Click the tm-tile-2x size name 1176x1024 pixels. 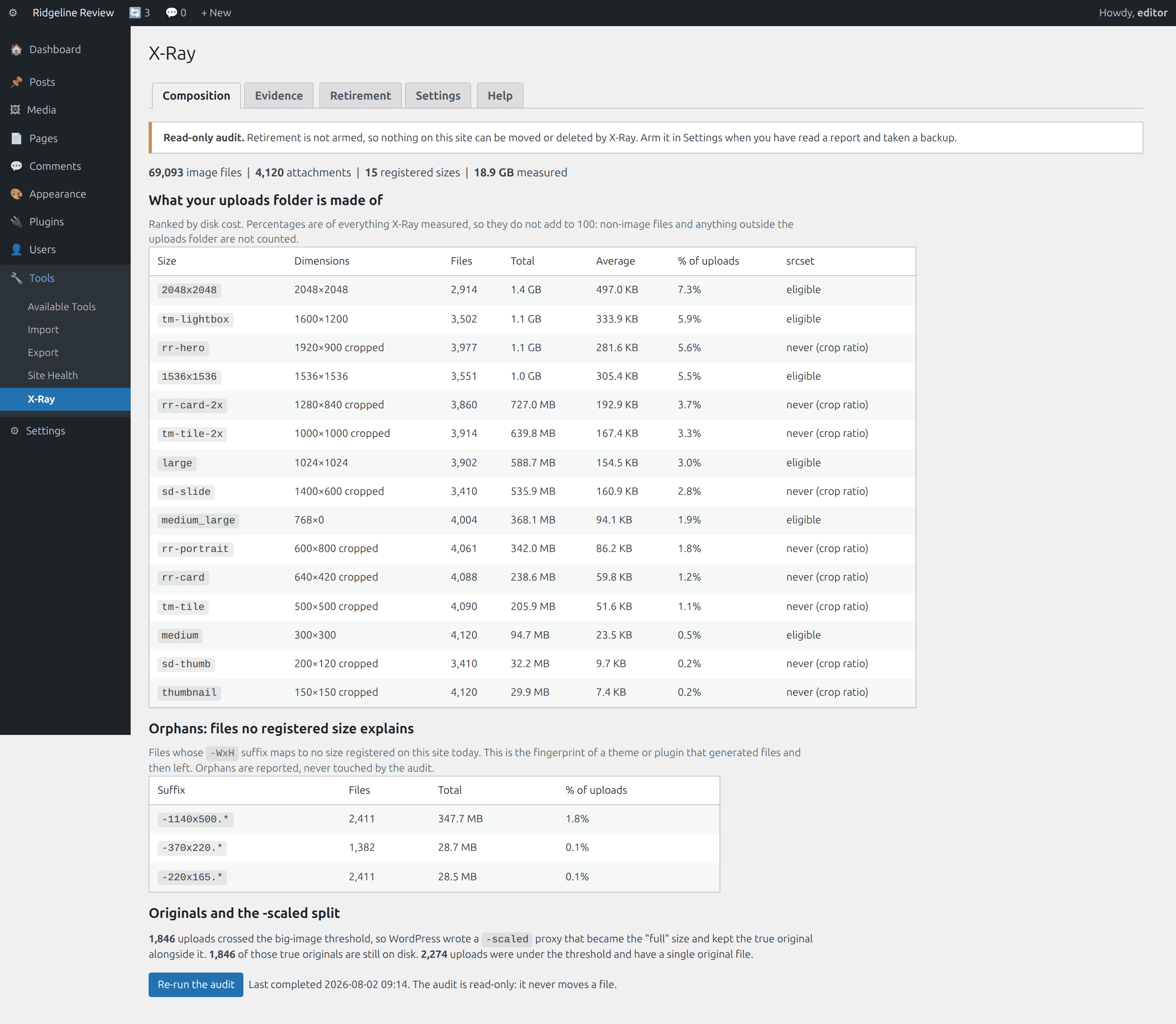[192, 434]
